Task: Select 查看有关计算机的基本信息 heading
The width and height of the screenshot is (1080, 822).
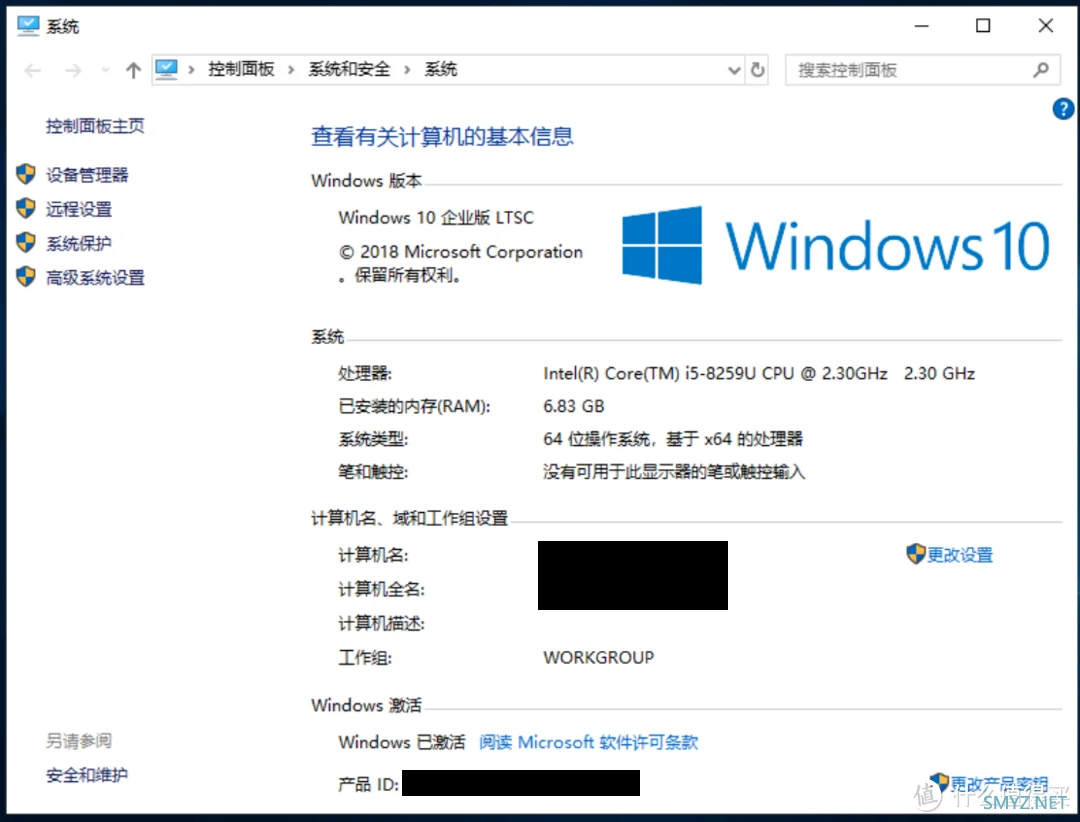Action: click(442, 136)
